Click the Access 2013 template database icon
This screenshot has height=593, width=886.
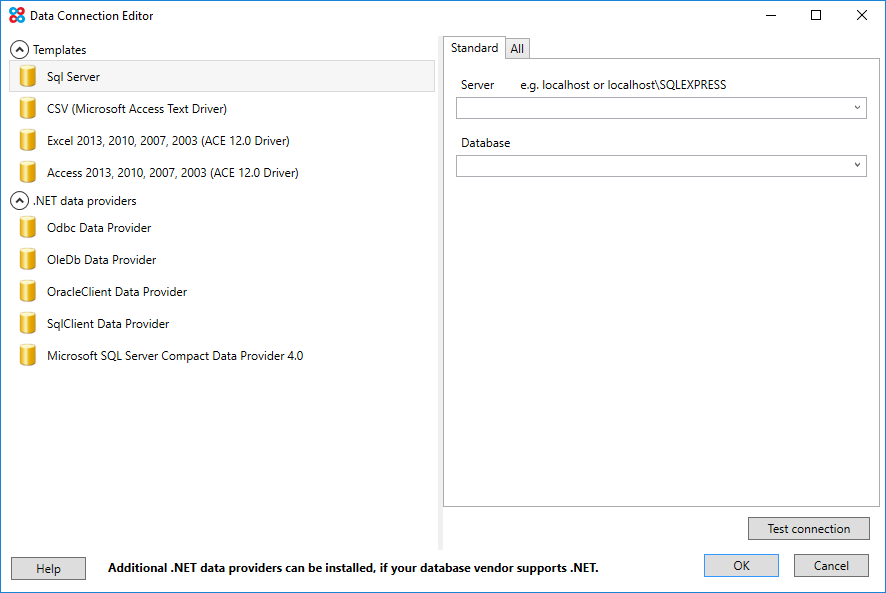[27, 172]
